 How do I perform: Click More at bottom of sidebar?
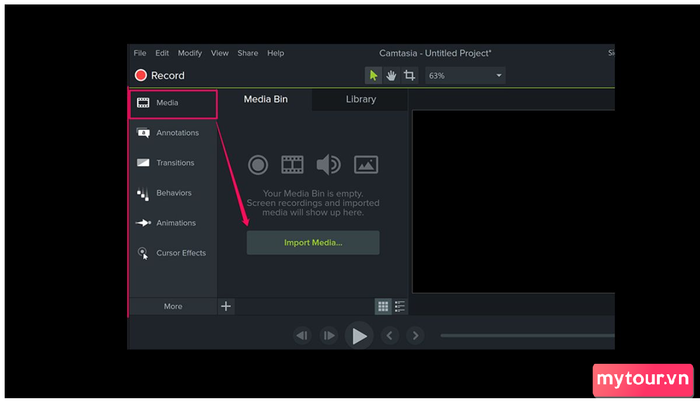point(173,306)
